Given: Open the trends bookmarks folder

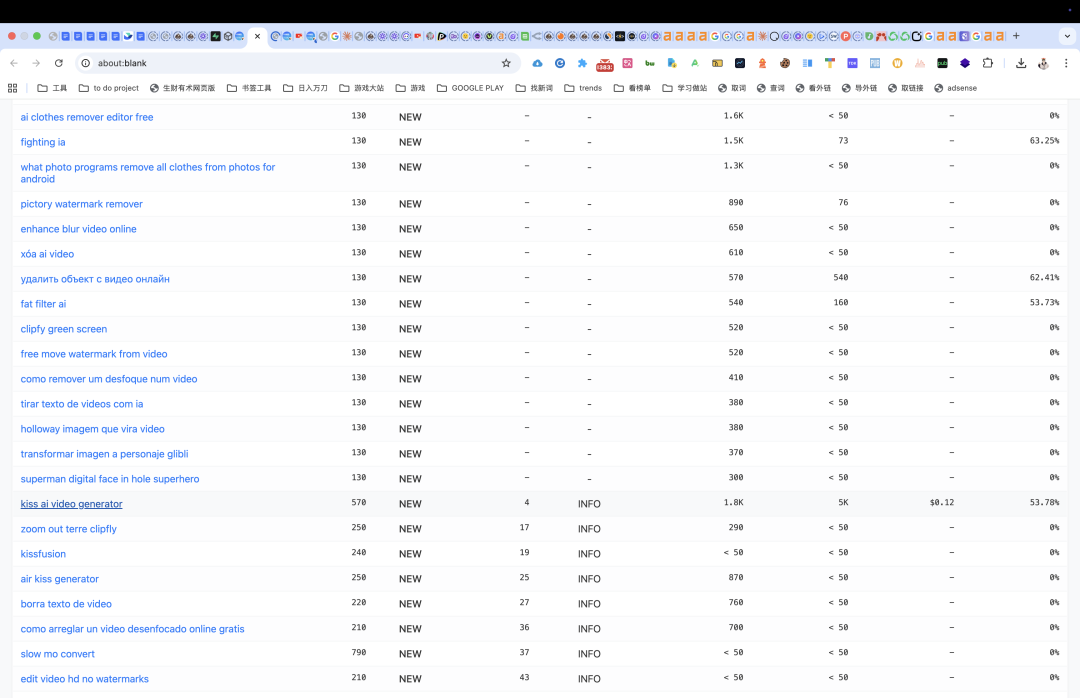Looking at the screenshot, I should [583, 88].
